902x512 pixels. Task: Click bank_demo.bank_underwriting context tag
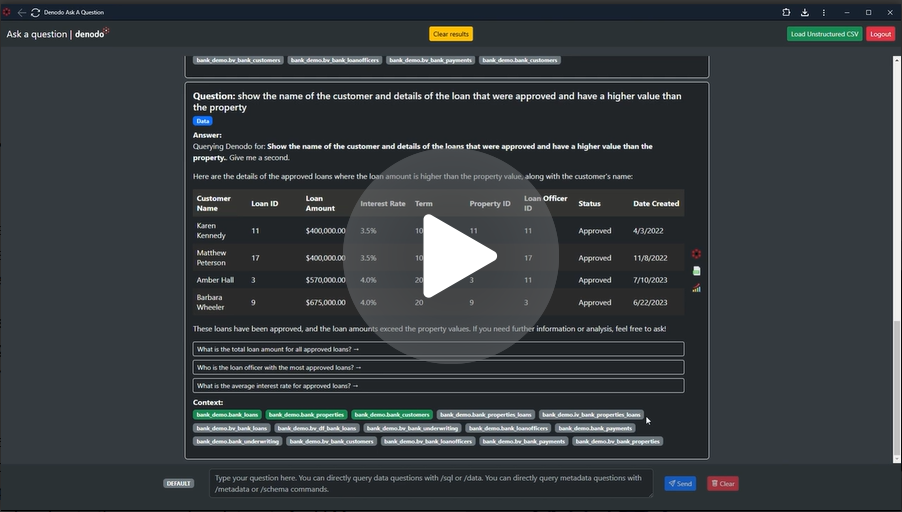[238, 441]
